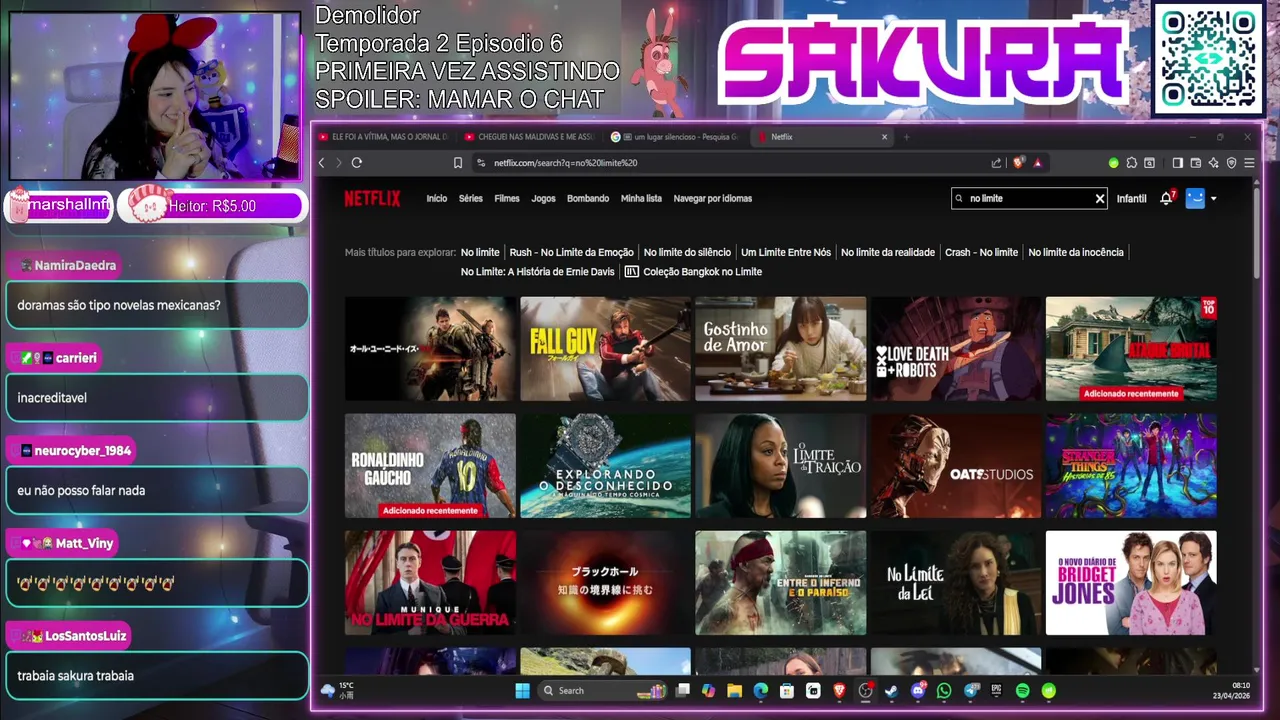Open the extensions puzzle icon
Screen dimensions: 1280x720
pyautogui.click(x=1132, y=163)
